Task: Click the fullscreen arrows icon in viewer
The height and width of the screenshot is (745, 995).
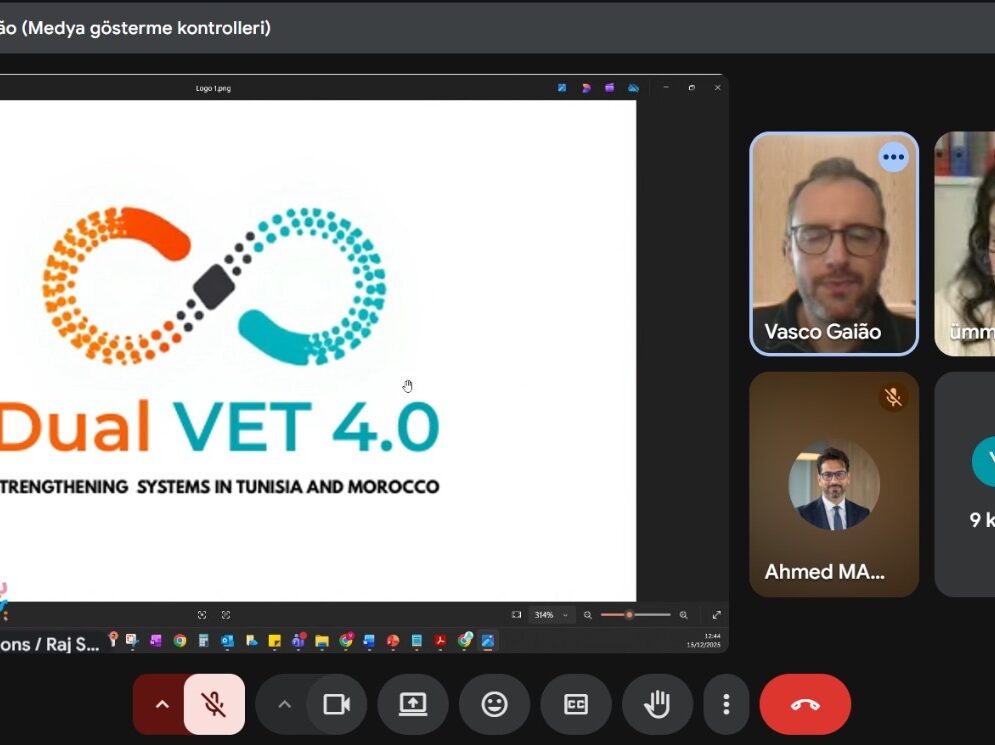Action: point(716,615)
